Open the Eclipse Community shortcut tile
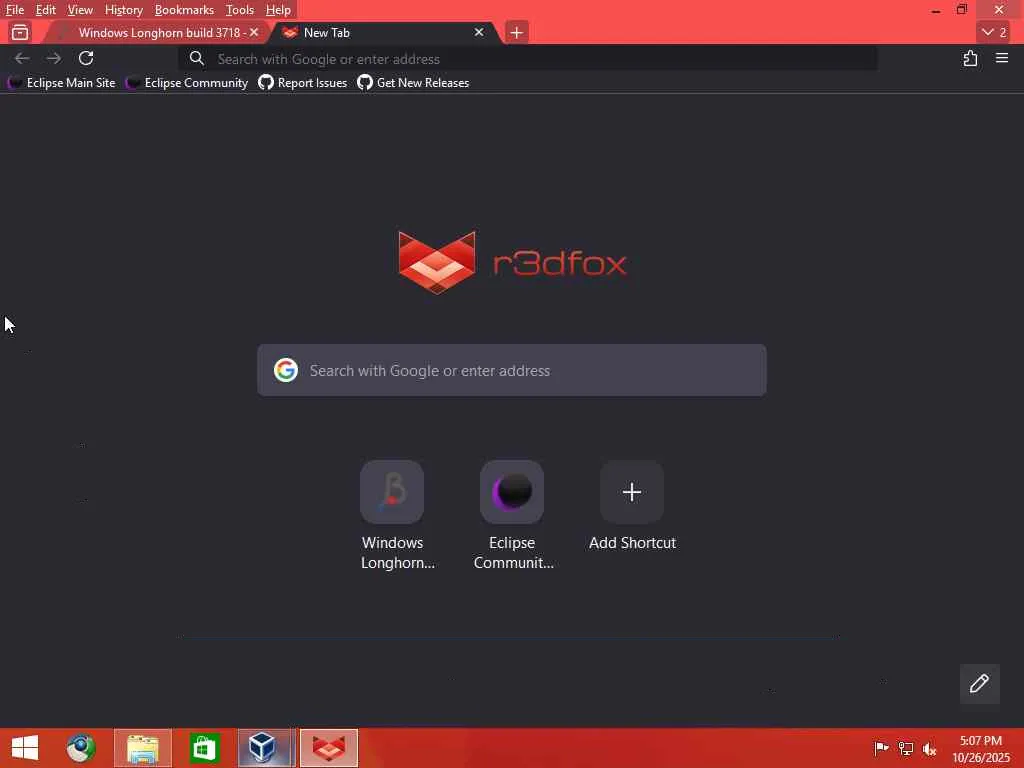The width and height of the screenshot is (1024, 768). click(512, 492)
